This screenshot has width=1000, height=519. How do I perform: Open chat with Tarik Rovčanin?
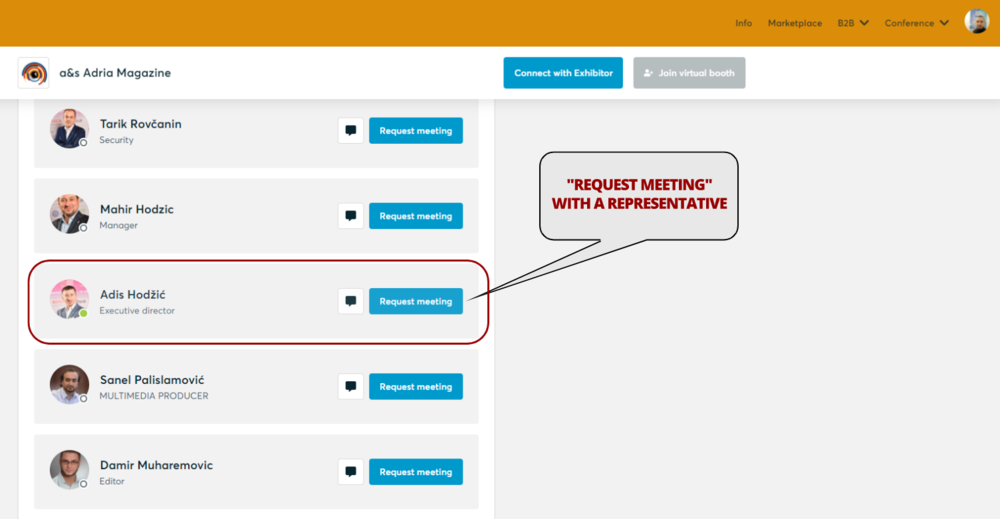click(x=351, y=131)
